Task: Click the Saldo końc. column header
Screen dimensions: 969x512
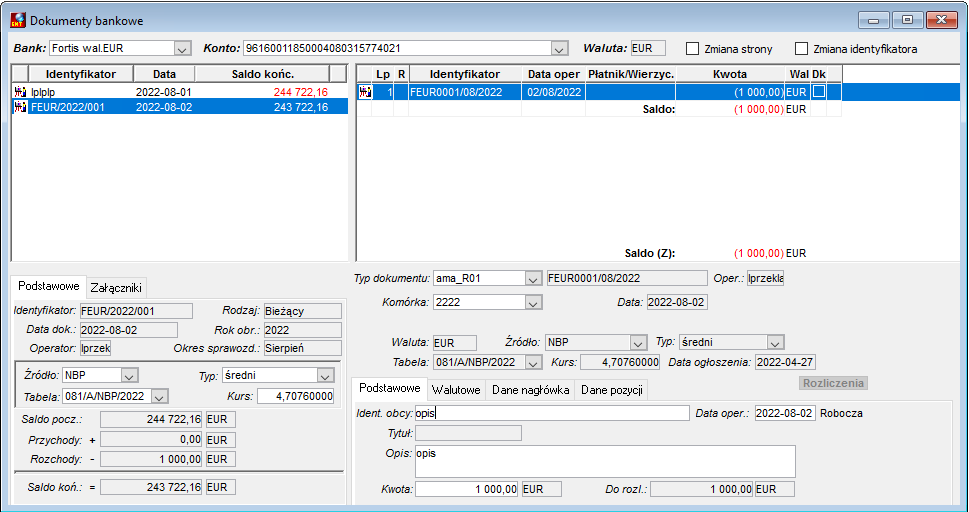Action: 263,74
